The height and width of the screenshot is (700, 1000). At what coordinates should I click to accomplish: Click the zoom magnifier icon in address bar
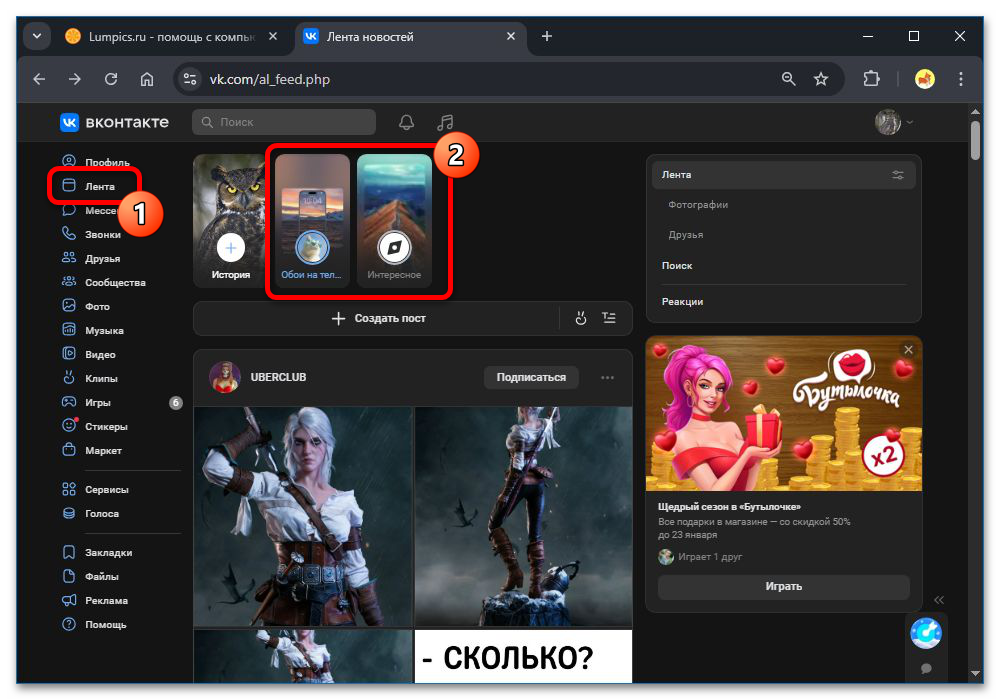(x=788, y=79)
